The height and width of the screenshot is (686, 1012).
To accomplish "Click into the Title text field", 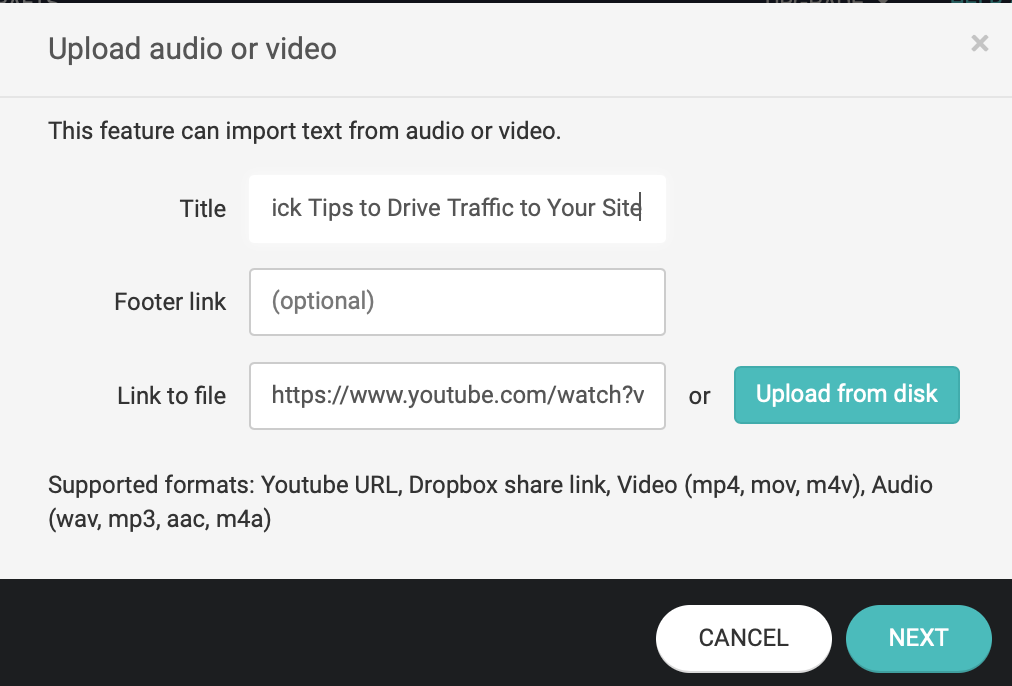I will 457,208.
